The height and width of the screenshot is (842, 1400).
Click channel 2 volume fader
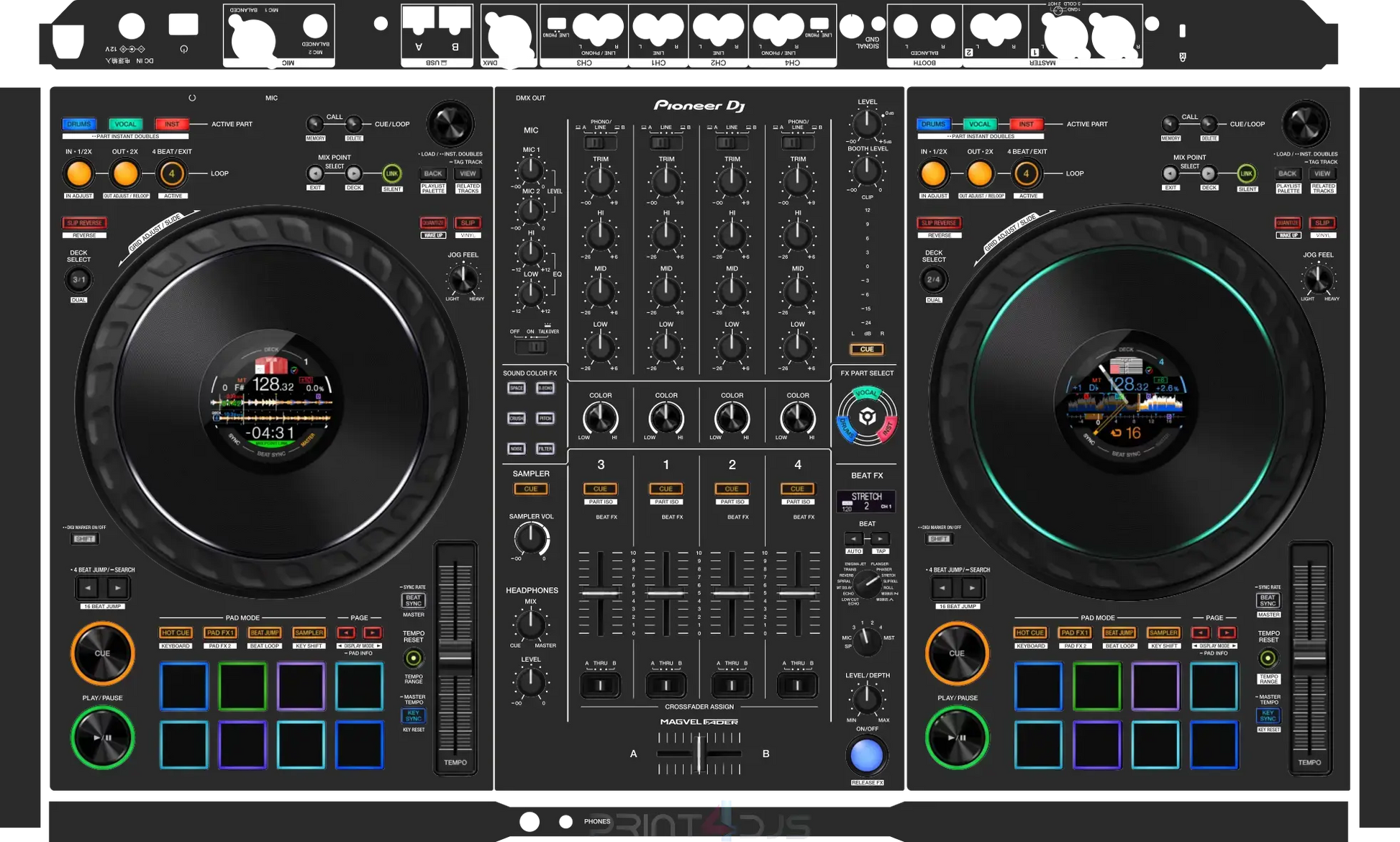732,594
